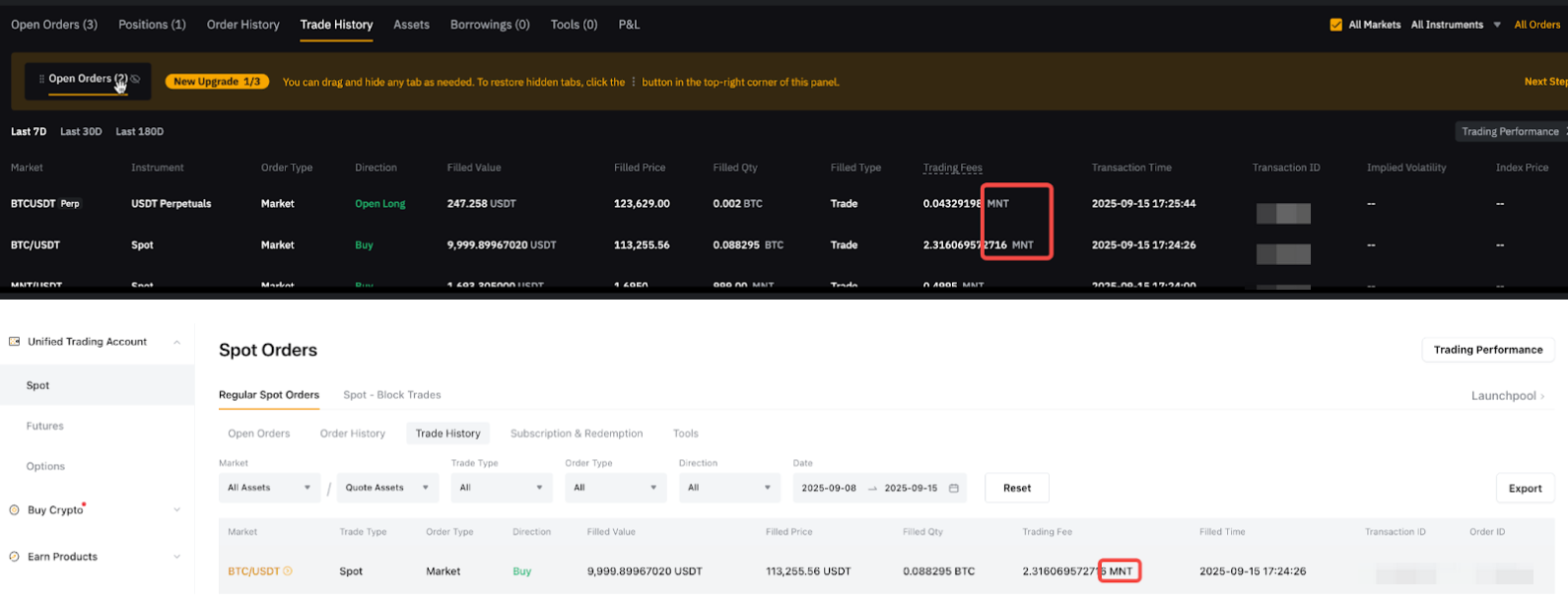Open the calendar icon in date range

pyautogui.click(x=953, y=488)
